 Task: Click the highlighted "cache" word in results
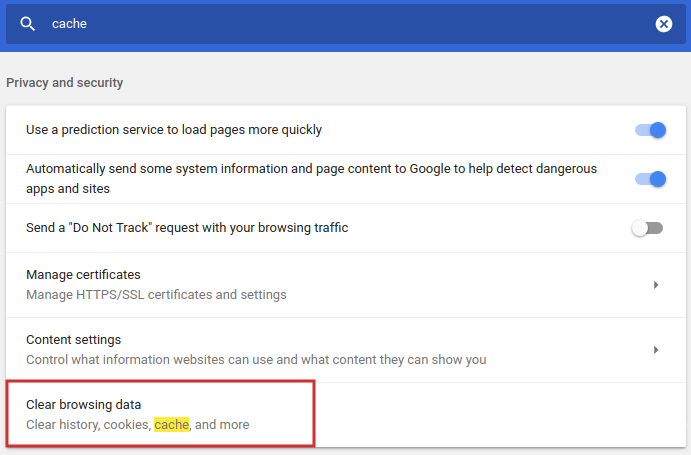pos(171,425)
